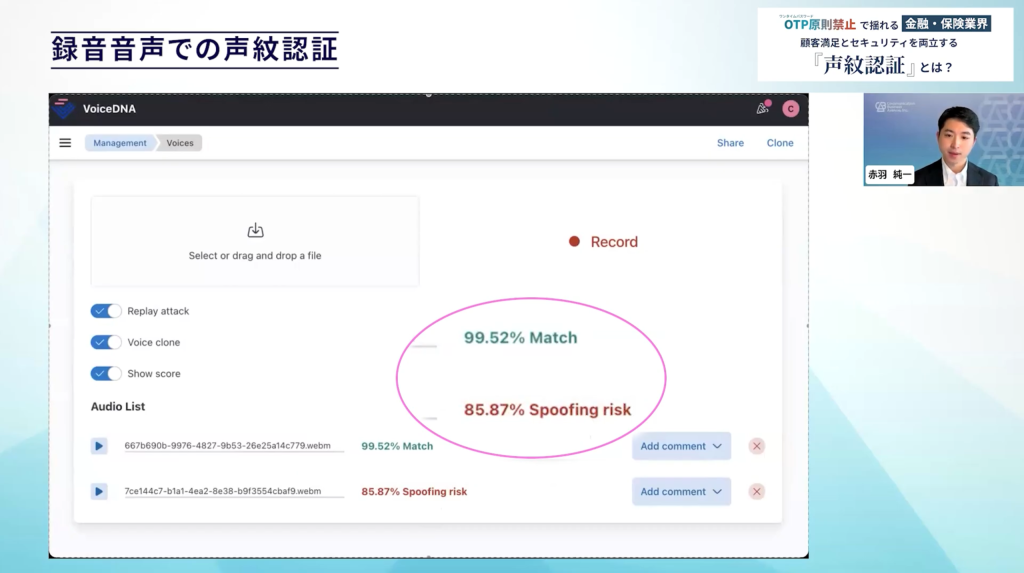
Task: Open Add comment dropdown for 667b690b file
Action: (x=681, y=446)
